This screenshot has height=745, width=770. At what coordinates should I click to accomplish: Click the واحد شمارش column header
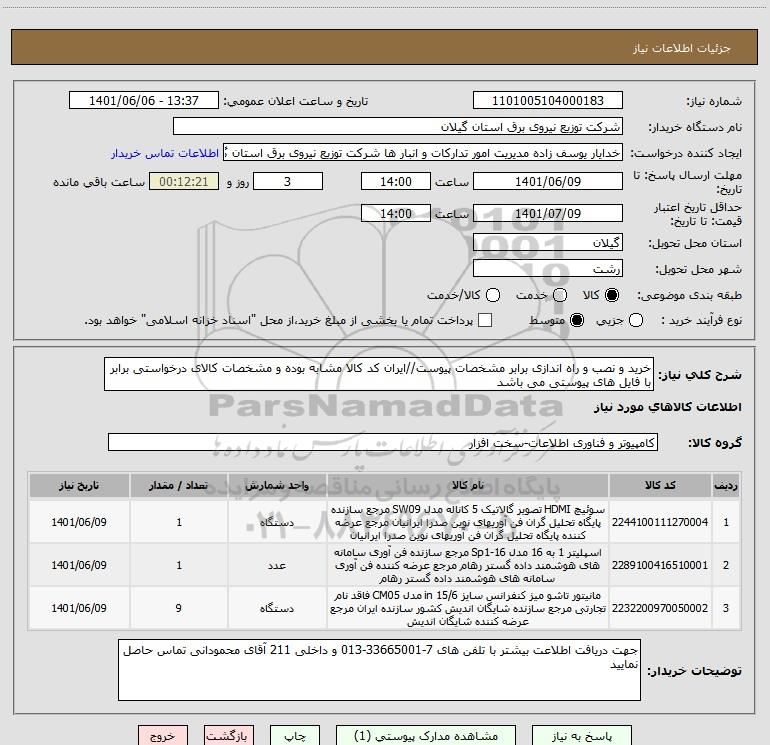click(x=277, y=486)
